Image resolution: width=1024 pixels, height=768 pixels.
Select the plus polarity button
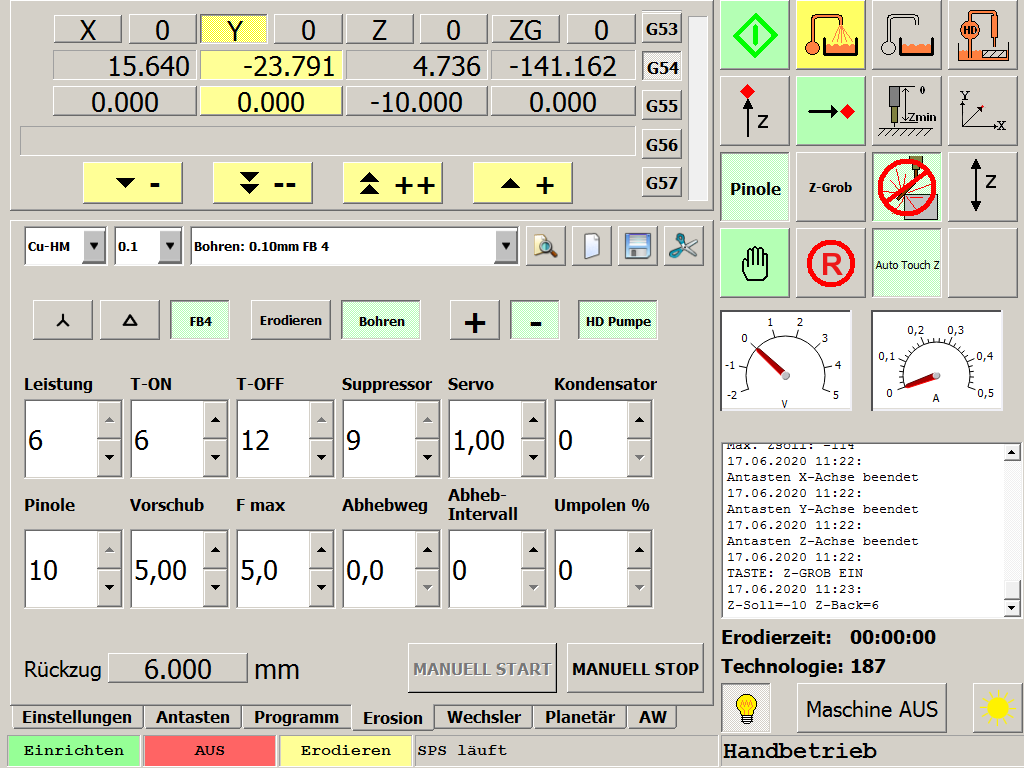coord(475,321)
